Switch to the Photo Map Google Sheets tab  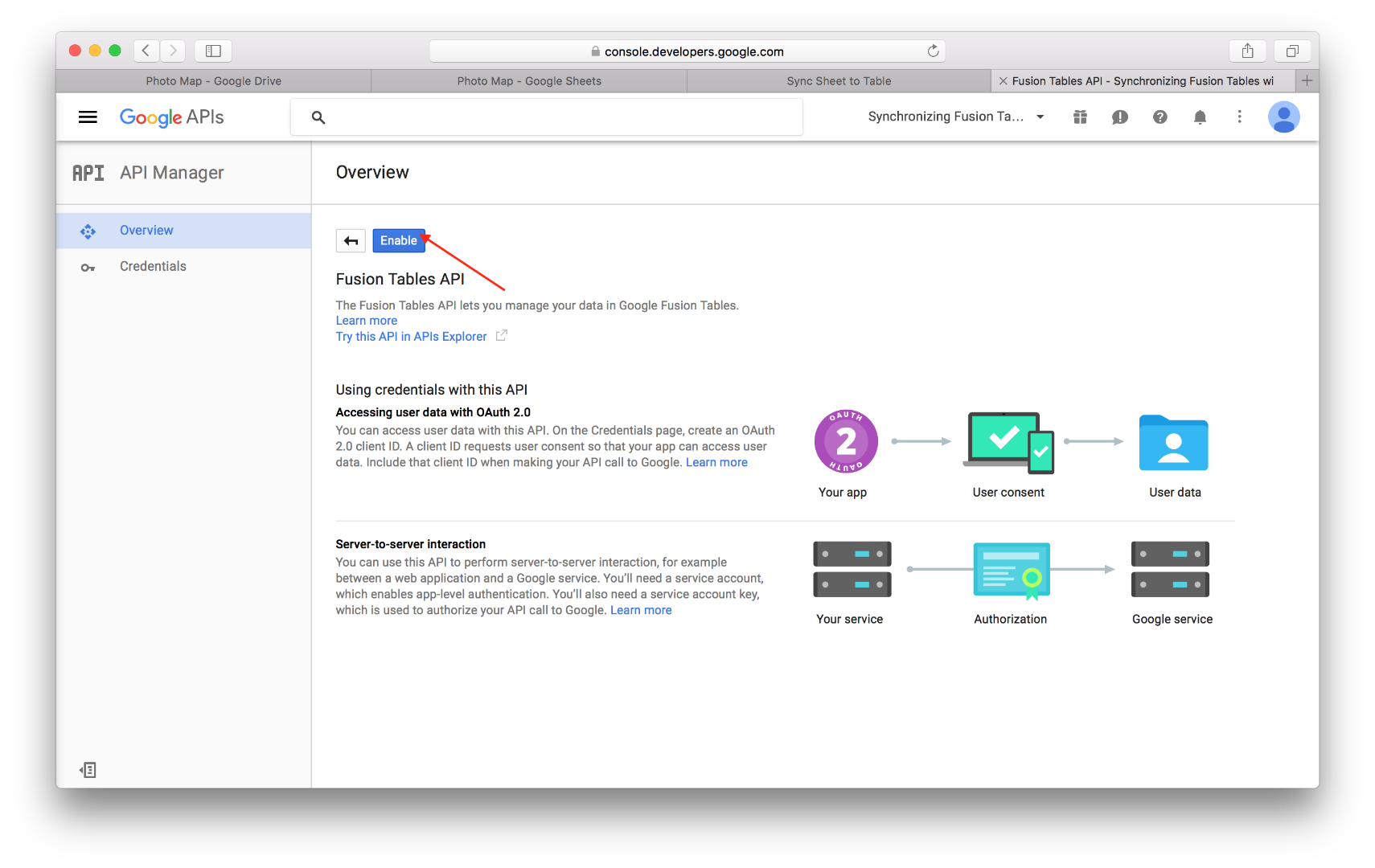[x=528, y=80]
